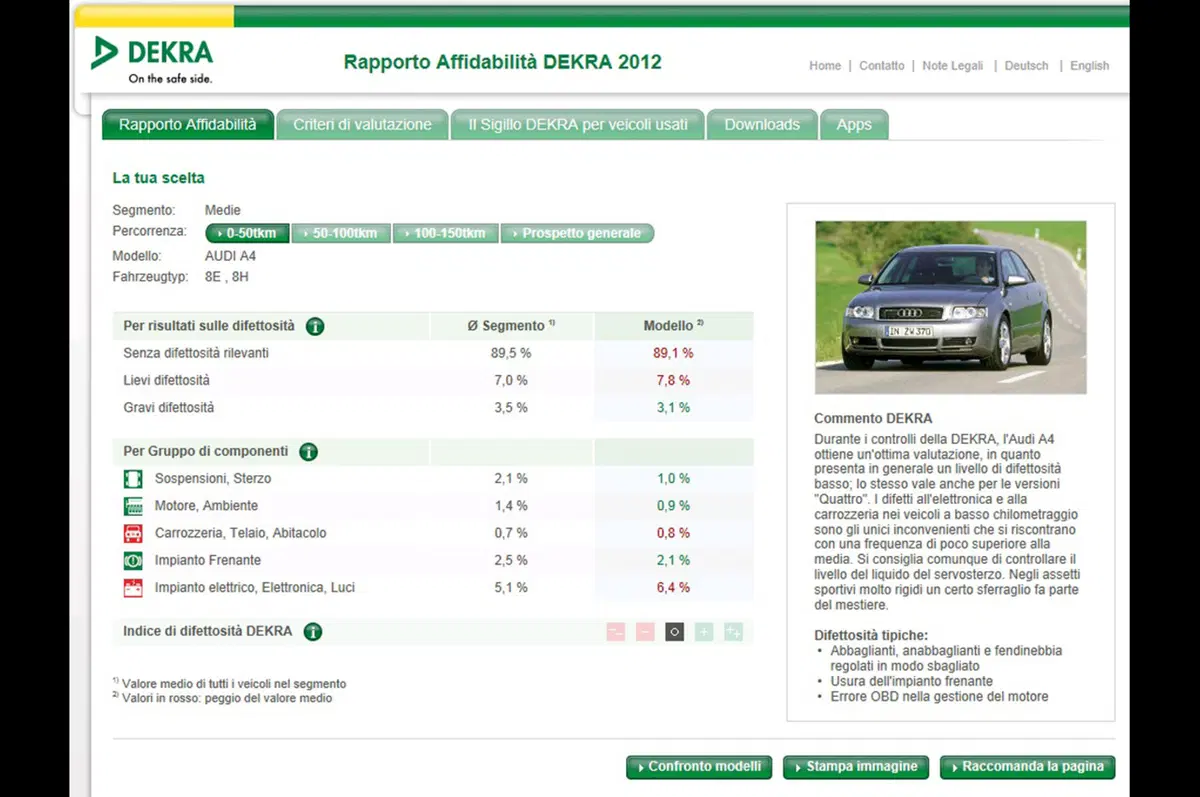Open the Note Legali link
The width and height of the screenshot is (1200, 797).
pos(953,66)
